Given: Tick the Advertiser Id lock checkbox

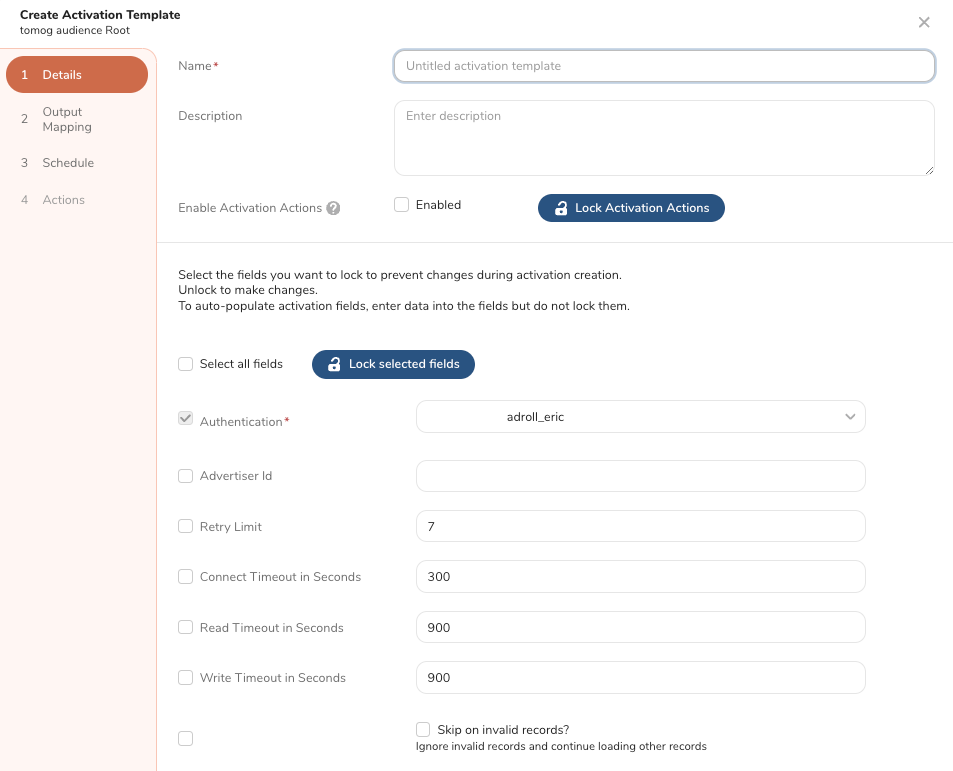Looking at the screenshot, I should [x=186, y=476].
